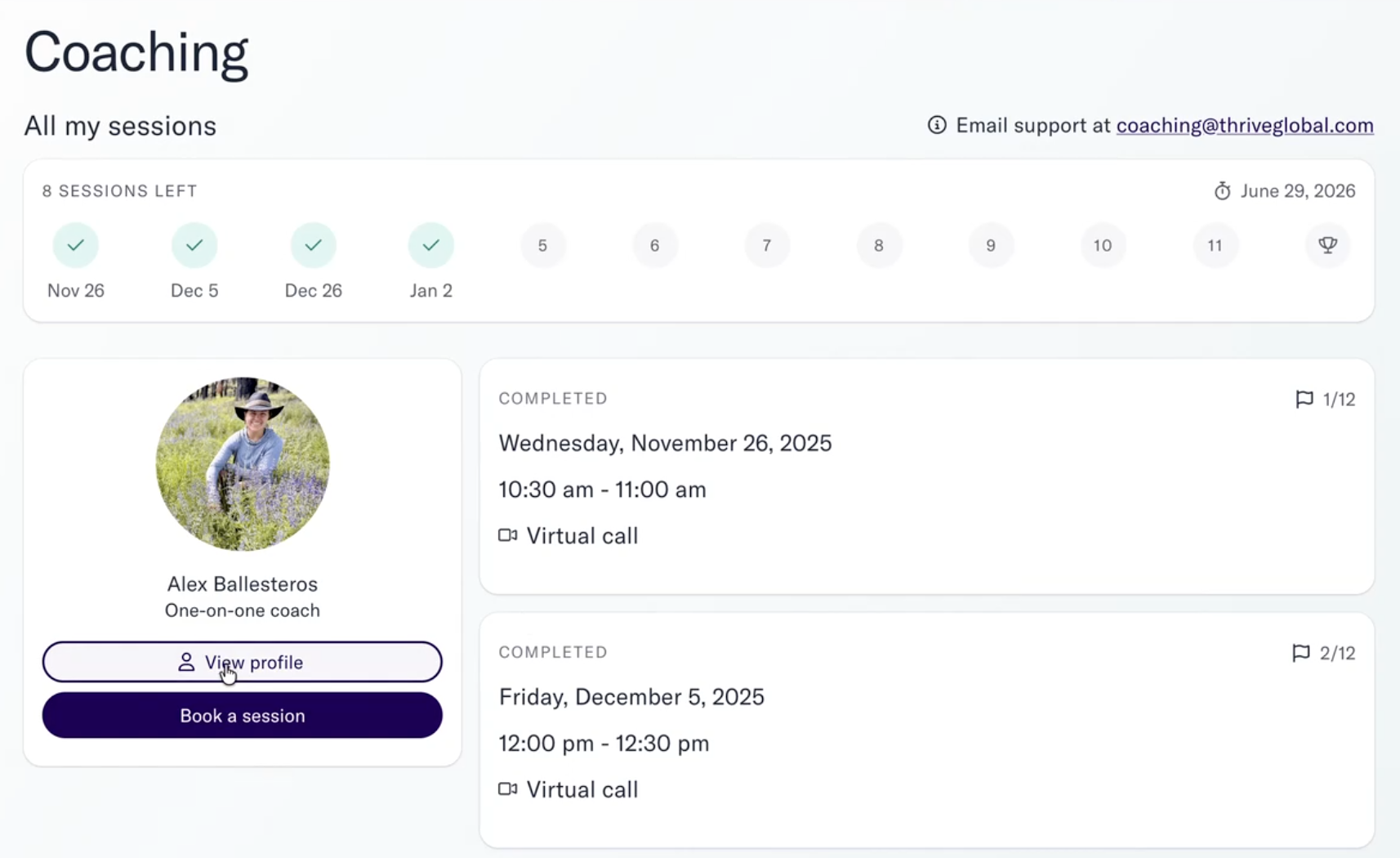Image resolution: width=1400 pixels, height=858 pixels.
Task: Click the flag icon beside 1/12
Action: pyautogui.click(x=1304, y=399)
